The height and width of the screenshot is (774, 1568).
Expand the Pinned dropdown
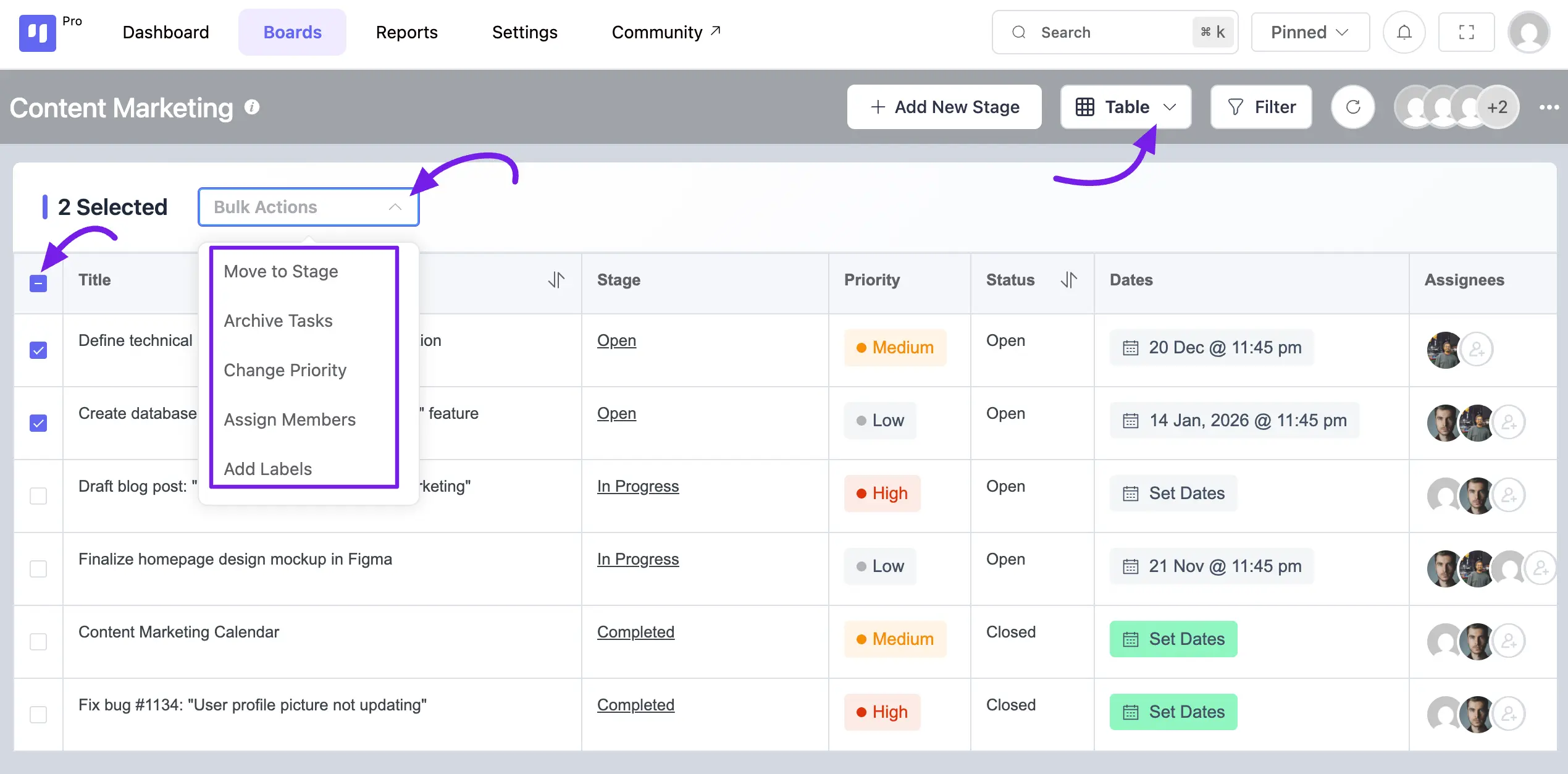tap(1310, 32)
